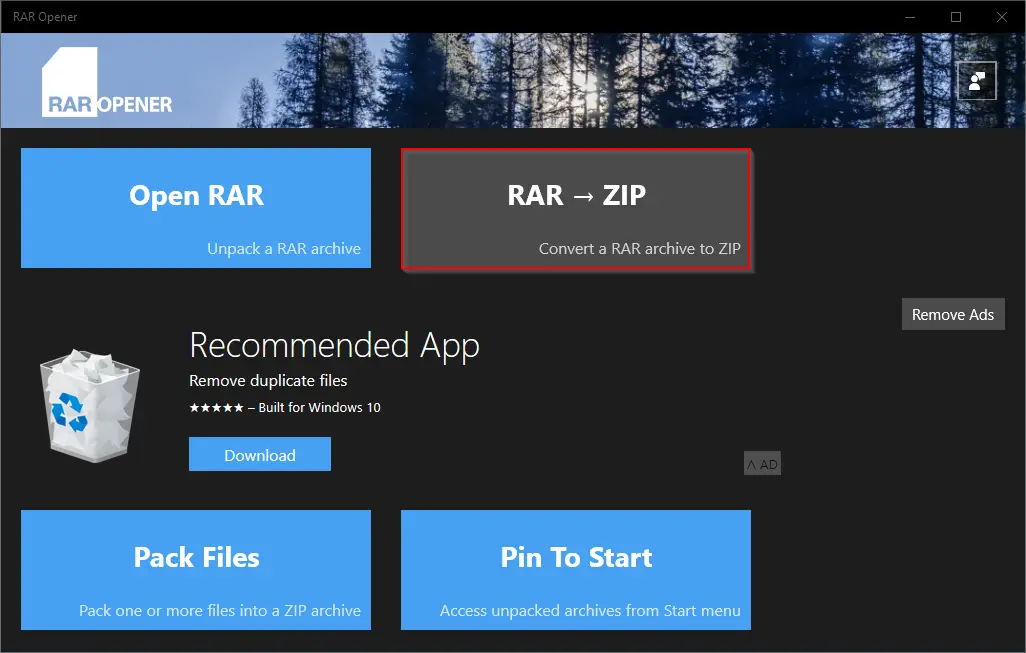Select the RAR → ZIP tile
The height and width of the screenshot is (653, 1026).
point(576,209)
